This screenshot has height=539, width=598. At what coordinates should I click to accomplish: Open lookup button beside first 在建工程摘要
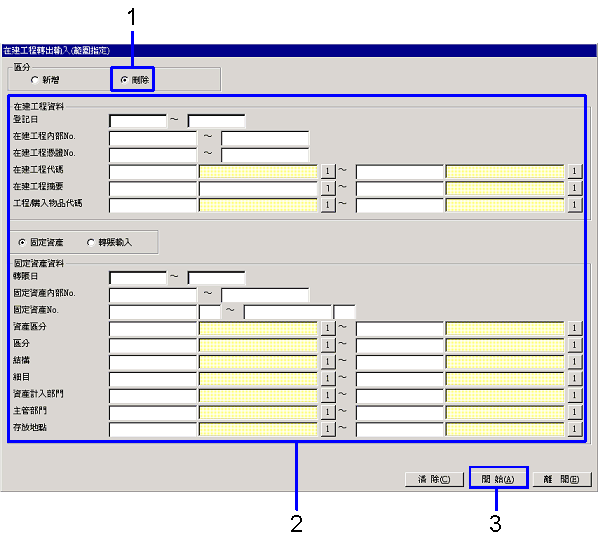coord(328,188)
